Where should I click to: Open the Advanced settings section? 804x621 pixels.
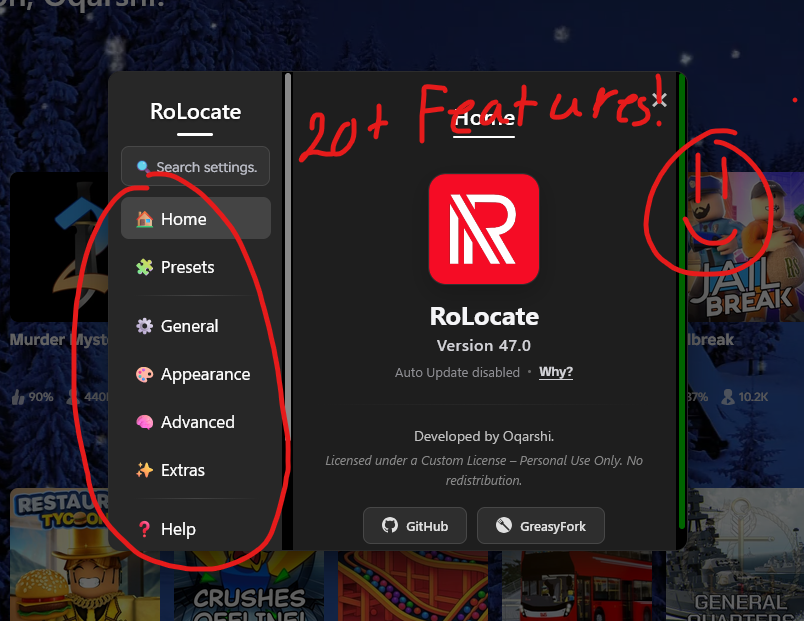click(195, 422)
